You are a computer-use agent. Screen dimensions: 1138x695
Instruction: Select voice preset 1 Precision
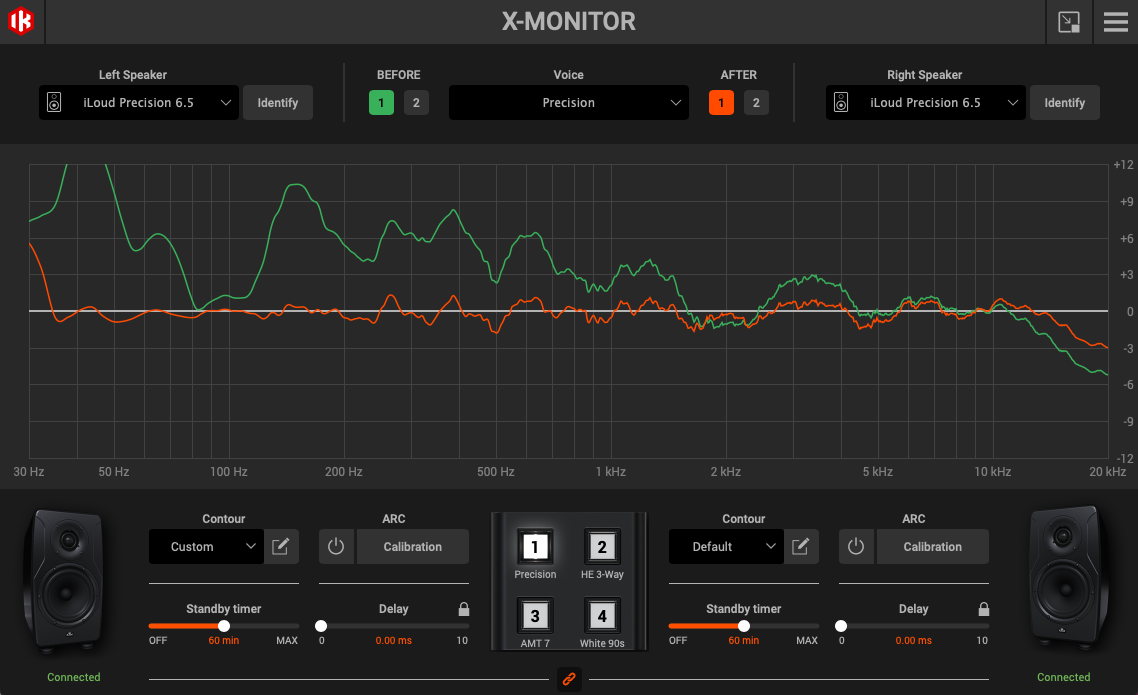point(535,546)
